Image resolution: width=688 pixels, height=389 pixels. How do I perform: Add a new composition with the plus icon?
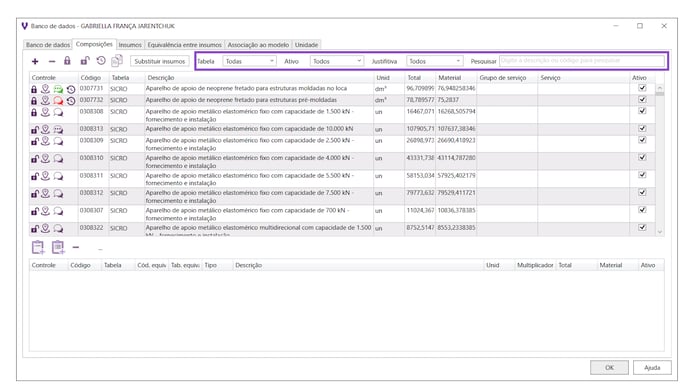point(35,61)
